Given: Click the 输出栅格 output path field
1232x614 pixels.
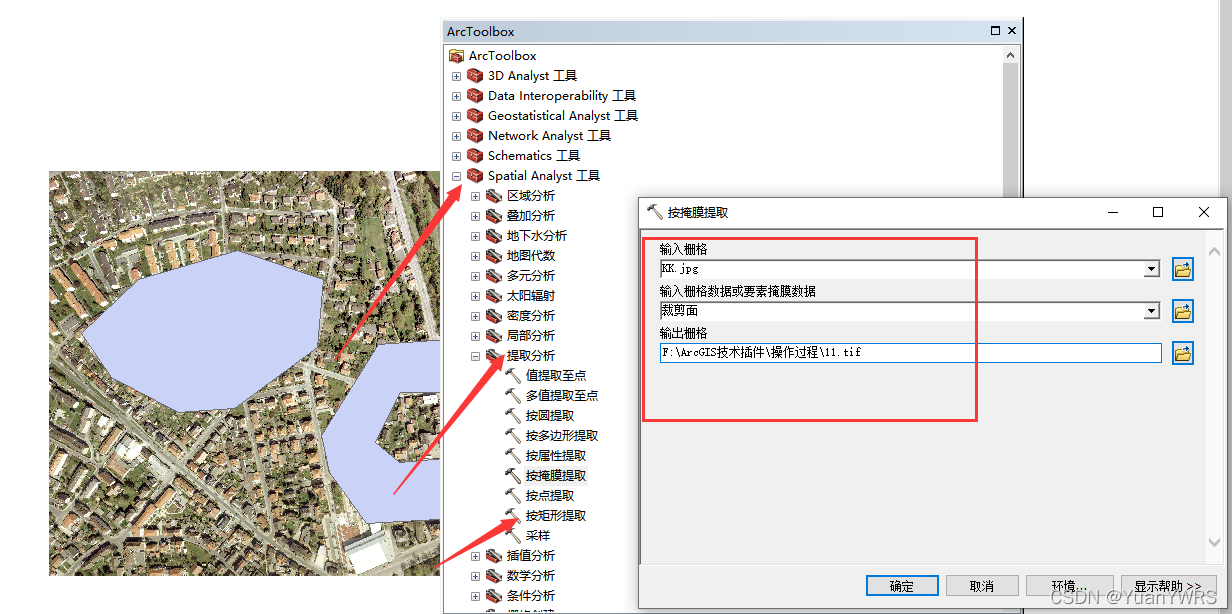Looking at the screenshot, I should (911, 353).
